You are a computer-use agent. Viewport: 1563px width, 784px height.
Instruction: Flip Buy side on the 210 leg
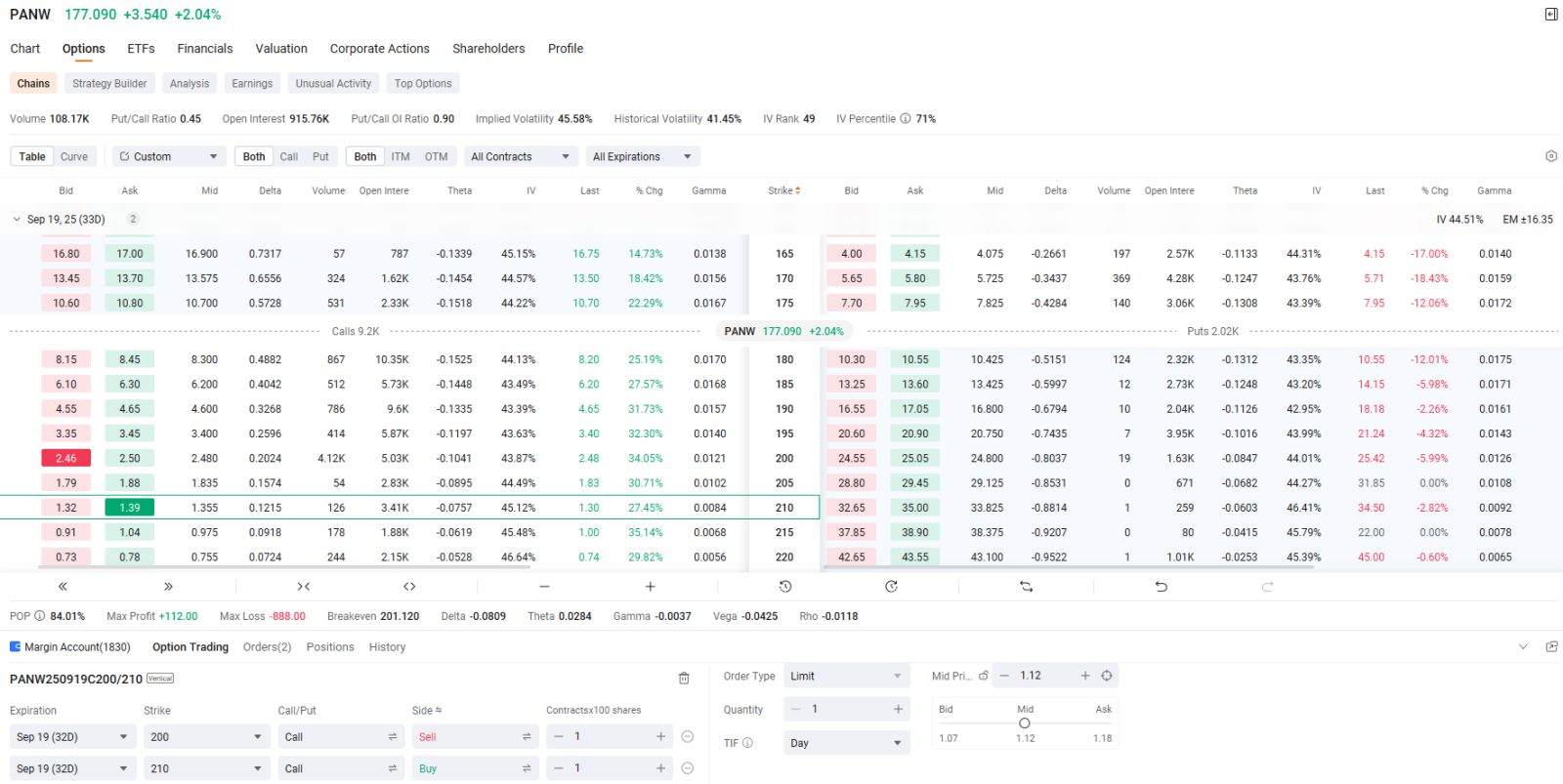click(527, 769)
